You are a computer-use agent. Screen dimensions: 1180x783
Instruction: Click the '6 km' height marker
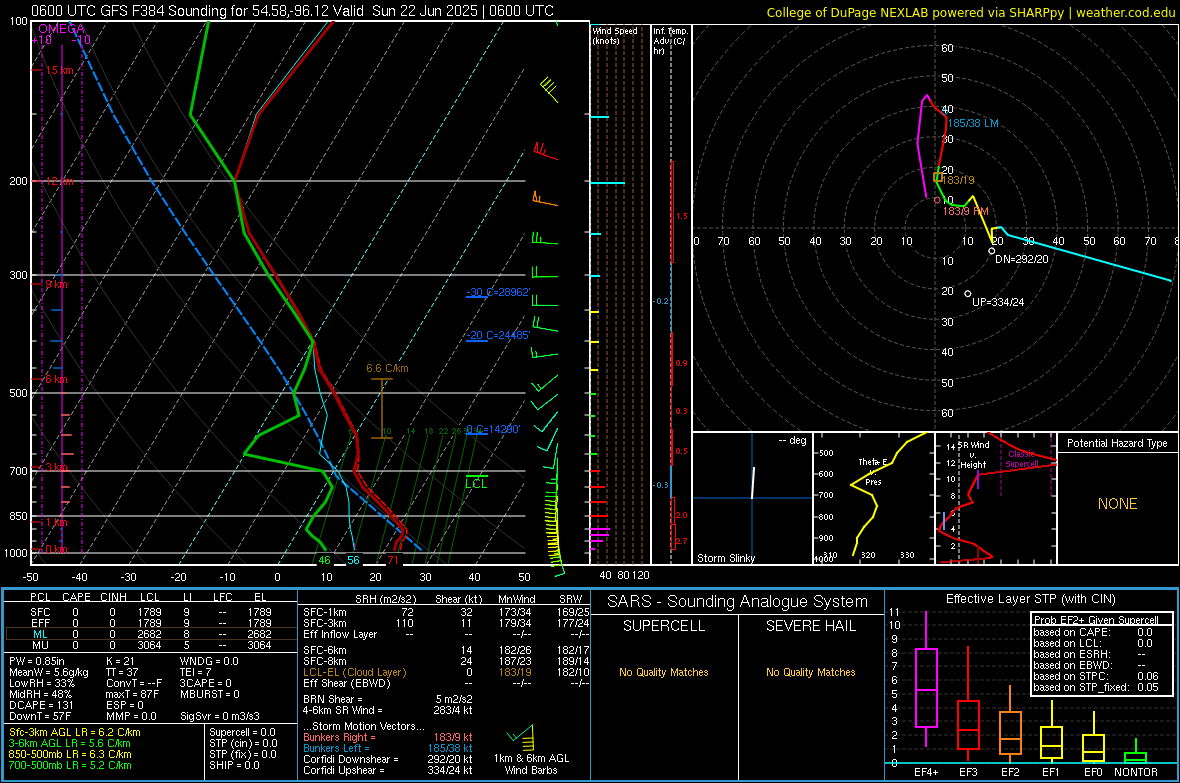[x=57, y=379]
